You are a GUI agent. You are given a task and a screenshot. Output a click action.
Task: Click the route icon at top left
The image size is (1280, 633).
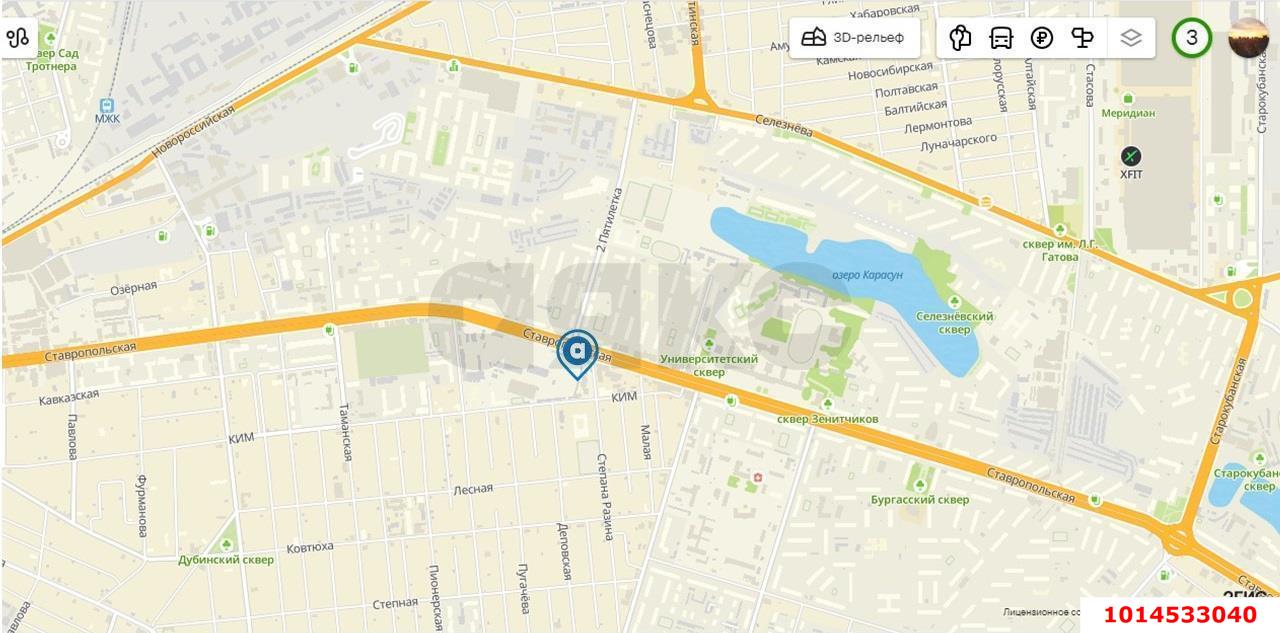point(17,38)
